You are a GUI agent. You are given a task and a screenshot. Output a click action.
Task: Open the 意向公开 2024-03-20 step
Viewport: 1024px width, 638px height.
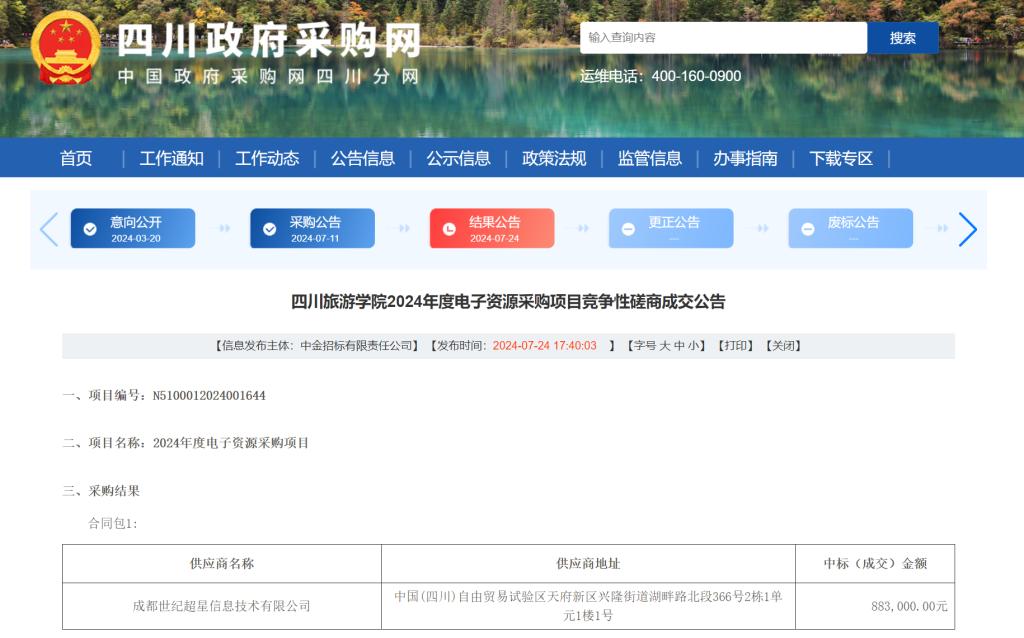pyautogui.click(x=133, y=229)
